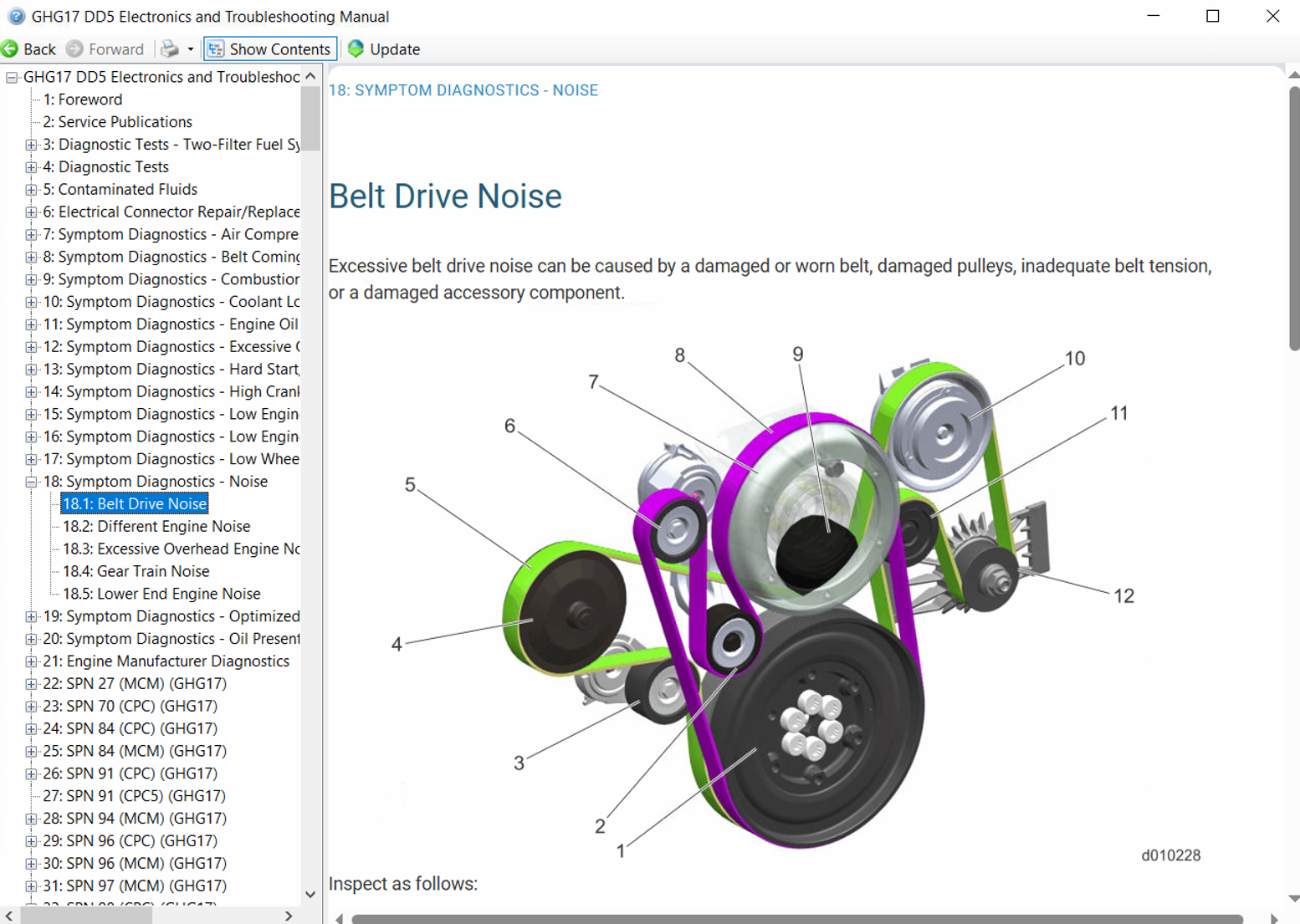This screenshot has height=924, width=1300.
Task: Collapse the '18: Symptom Diagnostics - Noise' node
Action: [29, 481]
